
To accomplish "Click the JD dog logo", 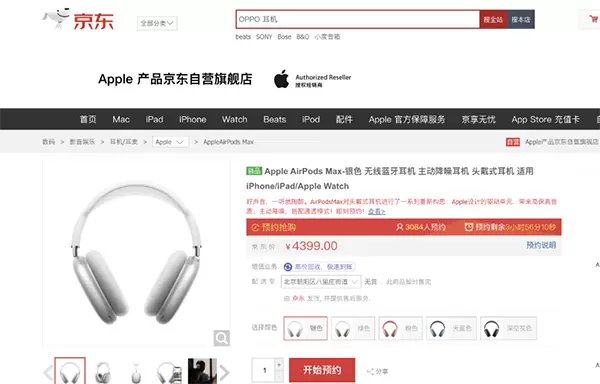I will tap(56, 18).
